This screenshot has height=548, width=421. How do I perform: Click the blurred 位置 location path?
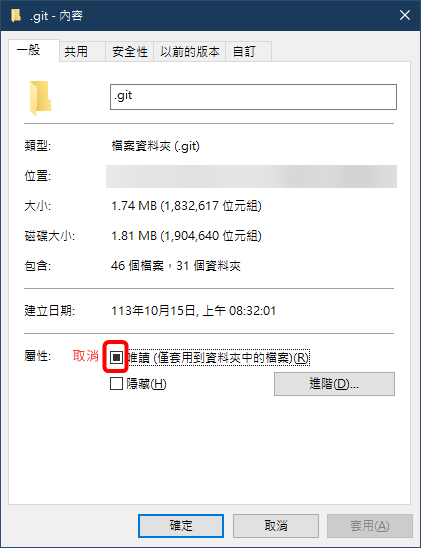pyautogui.click(x=252, y=176)
